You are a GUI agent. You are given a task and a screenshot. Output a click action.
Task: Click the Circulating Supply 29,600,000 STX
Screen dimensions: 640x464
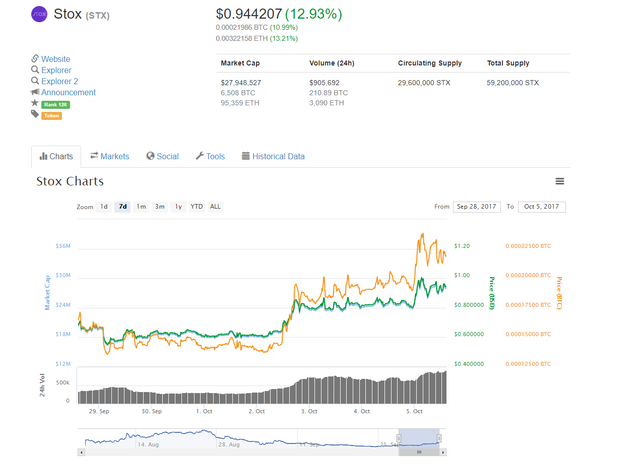pyautogui.click(x=424, y=83)
